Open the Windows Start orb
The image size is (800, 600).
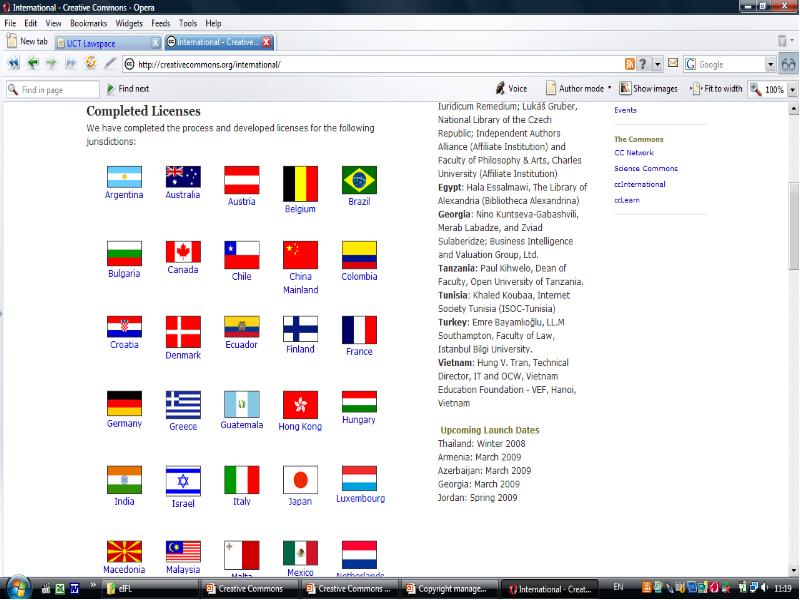click(18, 587)
